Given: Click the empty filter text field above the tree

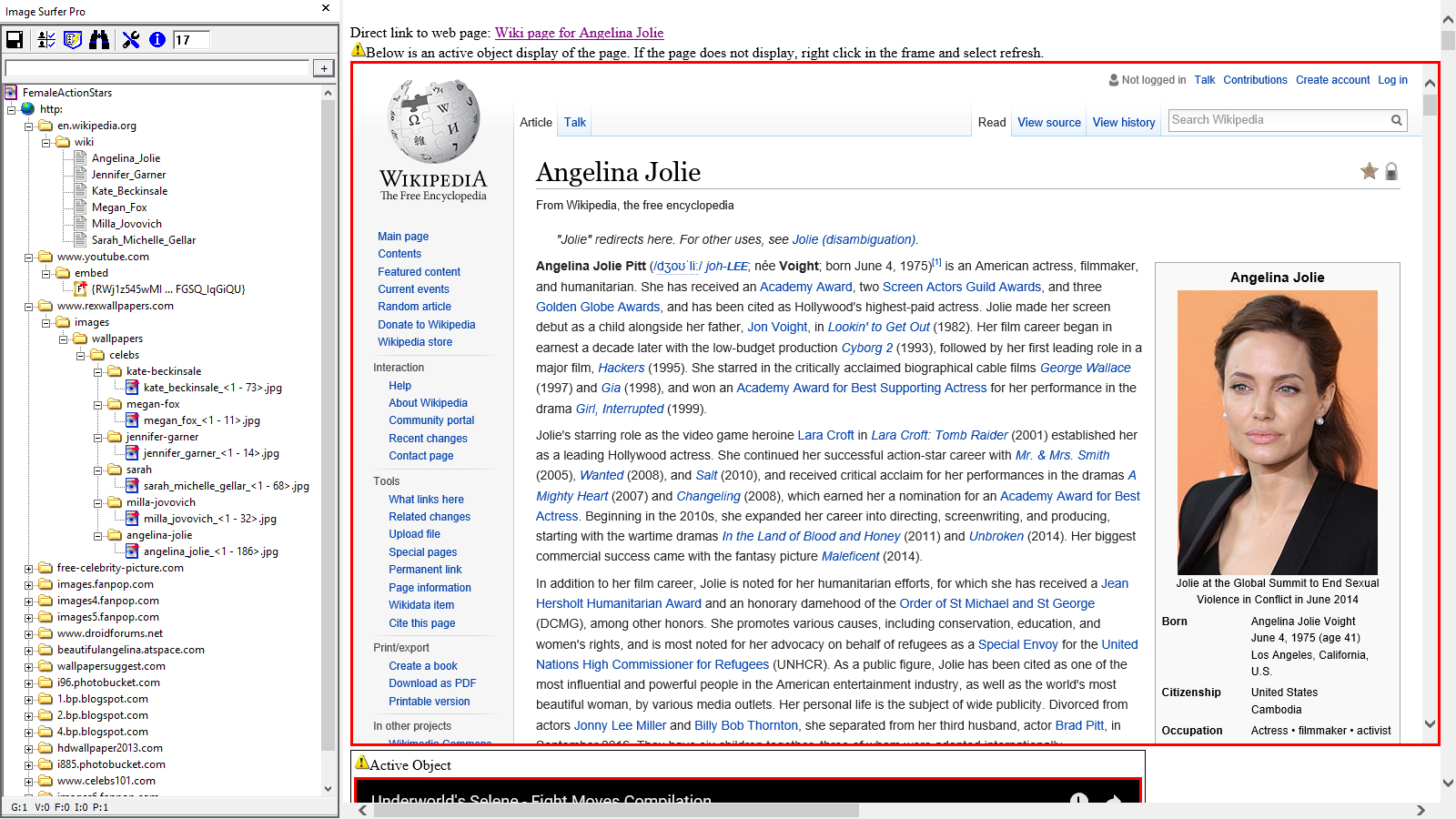Looking at the screenshot, I should coord(157,68).
